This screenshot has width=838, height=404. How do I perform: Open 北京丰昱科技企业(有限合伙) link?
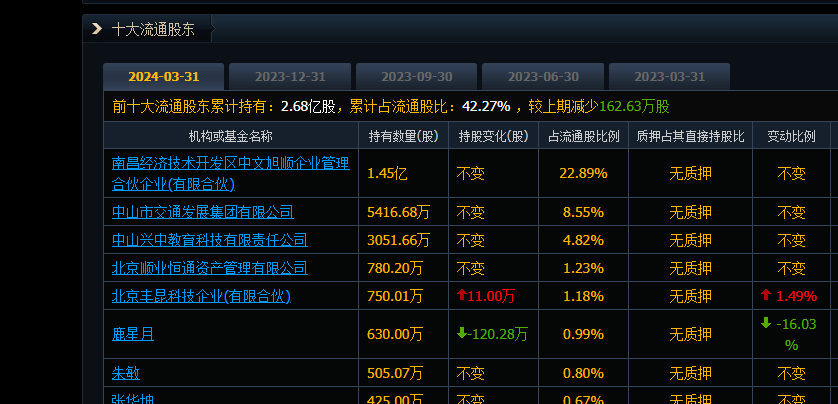coord(201,296)
